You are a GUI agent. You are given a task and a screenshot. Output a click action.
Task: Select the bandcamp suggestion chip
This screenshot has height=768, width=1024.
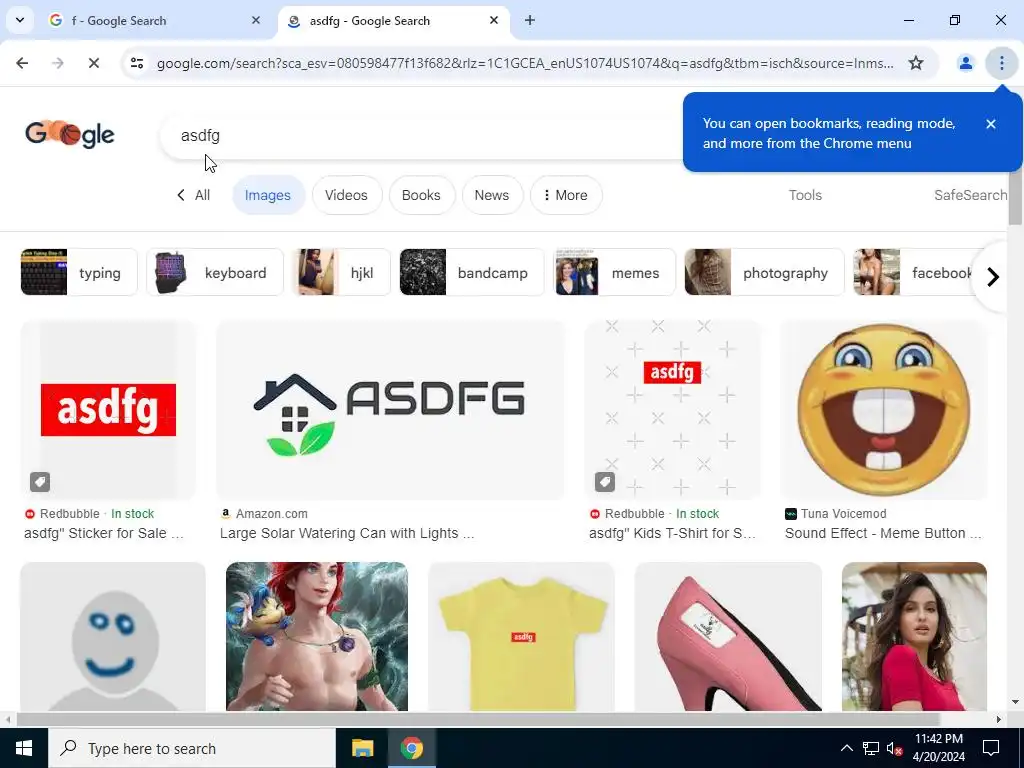(472, 272)
